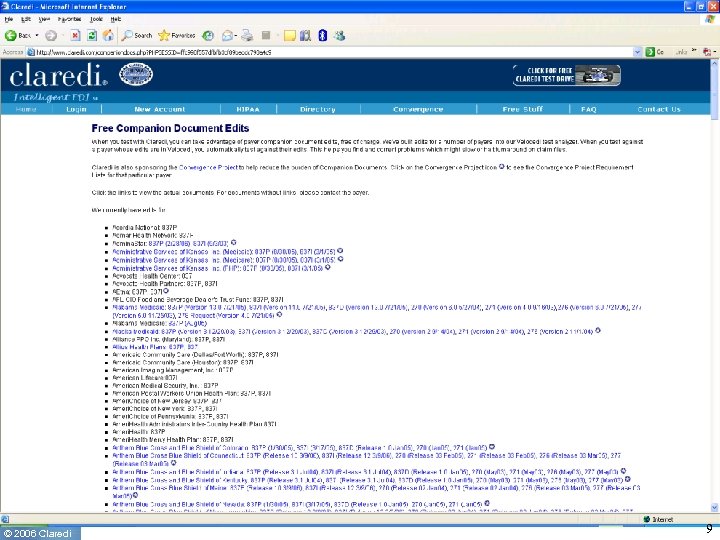Image resolution: width=720 pixels, height=540 pixels.
Task: Open the Altius Health Plans link
Action: [155, 347]
